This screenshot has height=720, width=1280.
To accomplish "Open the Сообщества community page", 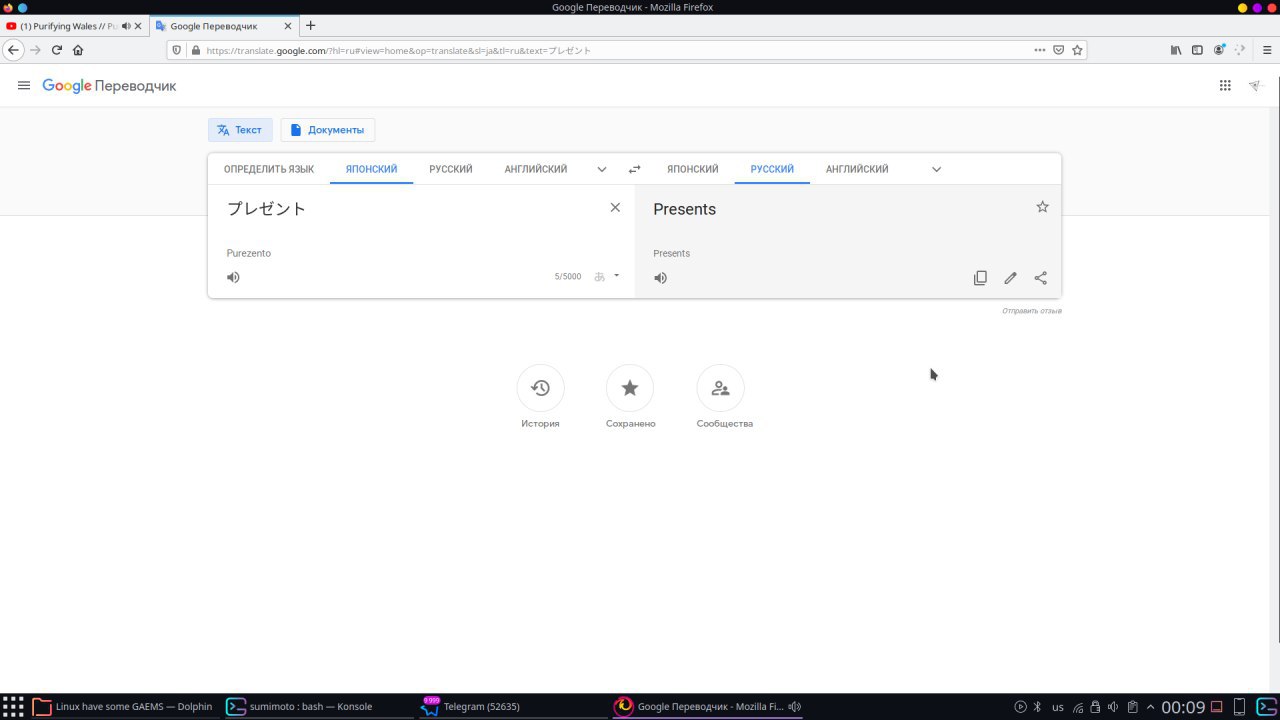I will tap(720, 388).
